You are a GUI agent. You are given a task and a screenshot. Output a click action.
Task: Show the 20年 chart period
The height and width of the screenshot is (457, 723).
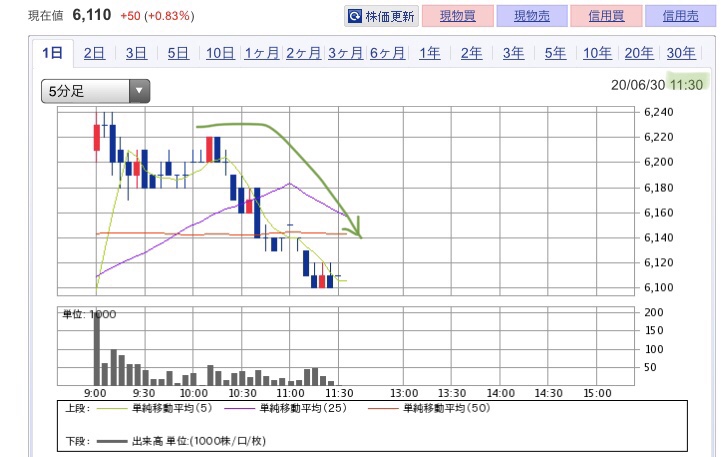pos(639,53)
